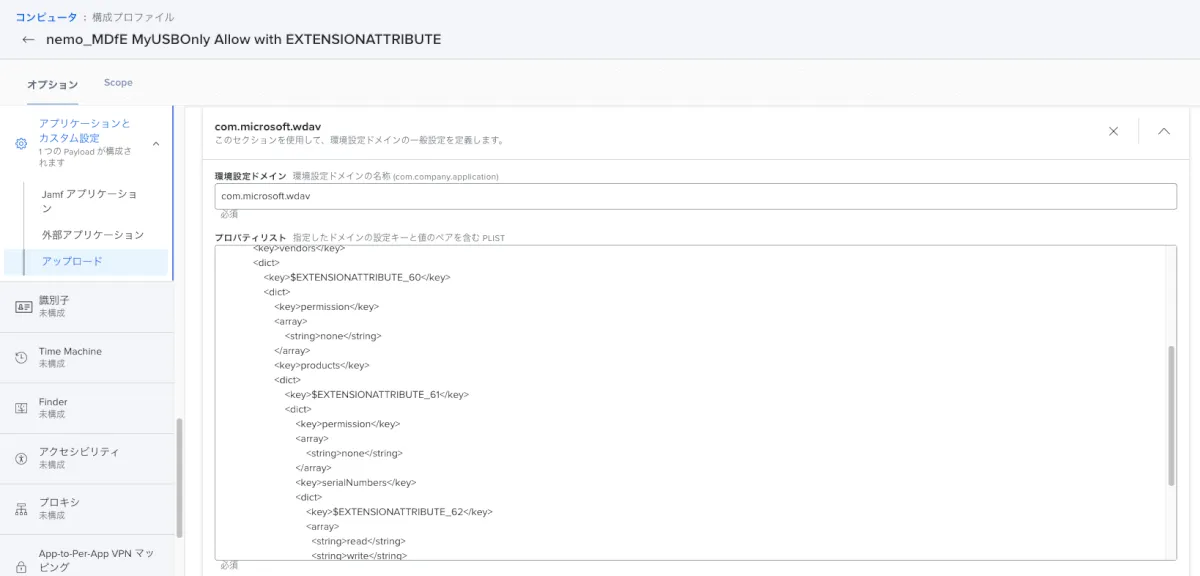Click the プロパティリスト label
Viewport: 1200px width, 576px height.
click(x=250, y=237)
